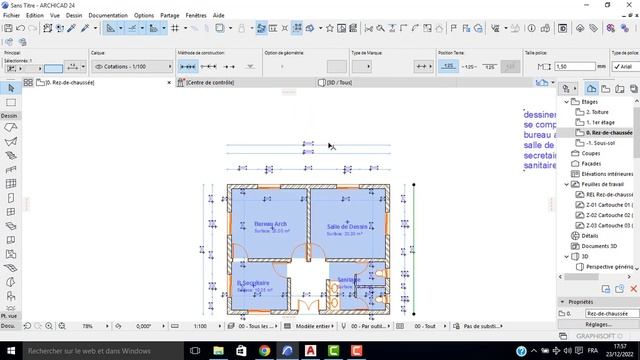
Task: Click the Taille police 1,50 field
Action: tap(575, 67)
